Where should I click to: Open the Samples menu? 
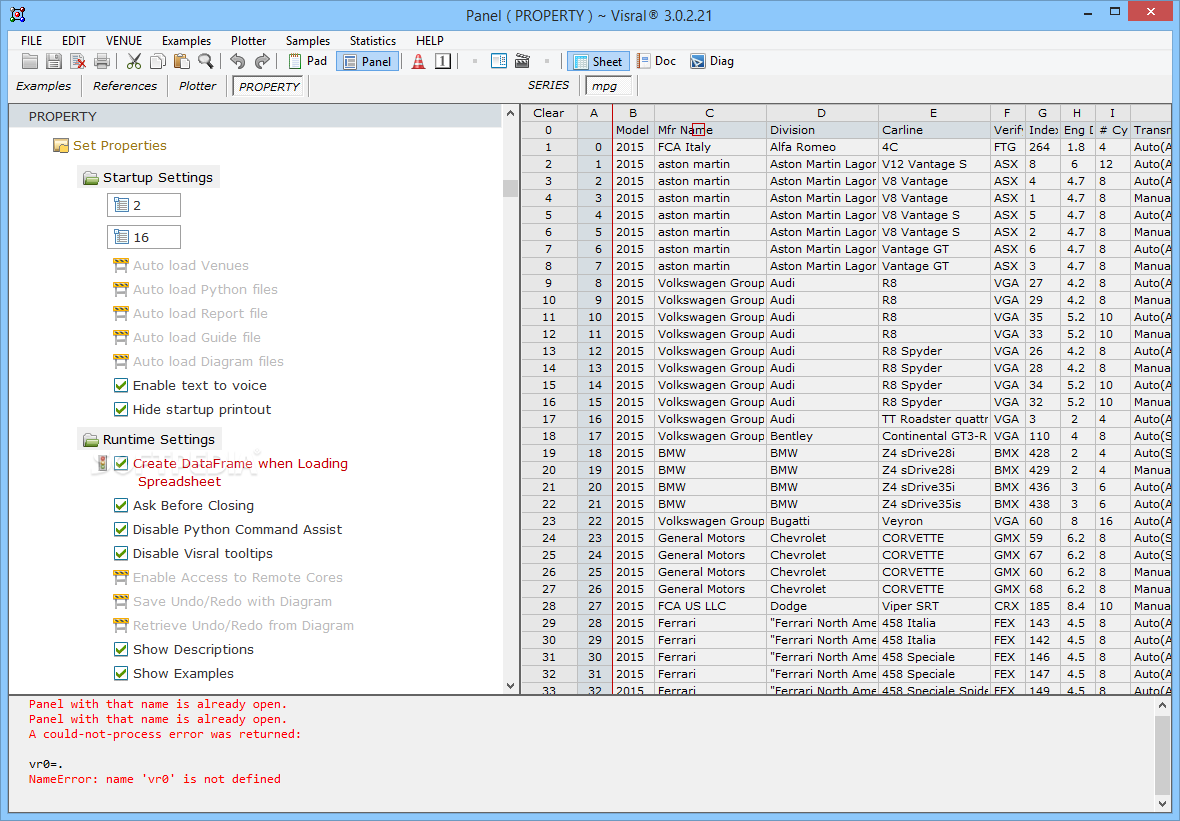tap(308, 41)
